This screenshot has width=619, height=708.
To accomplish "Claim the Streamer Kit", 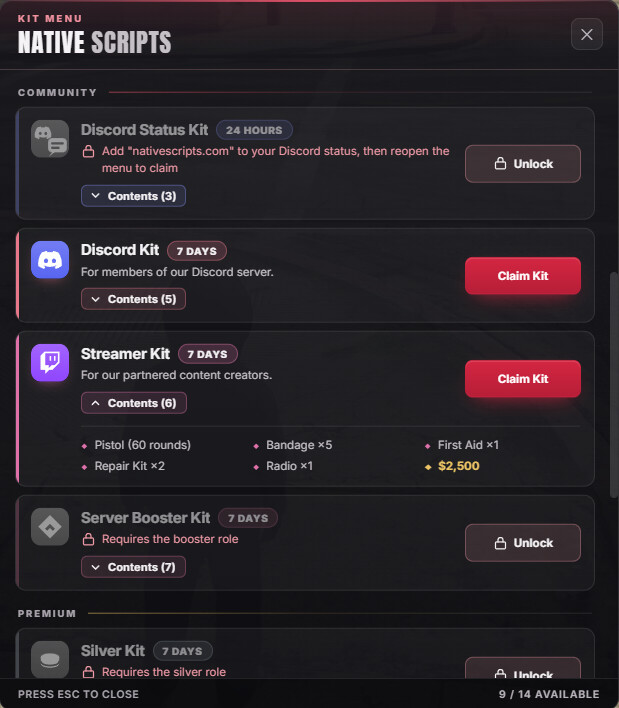I will [523, 379].
